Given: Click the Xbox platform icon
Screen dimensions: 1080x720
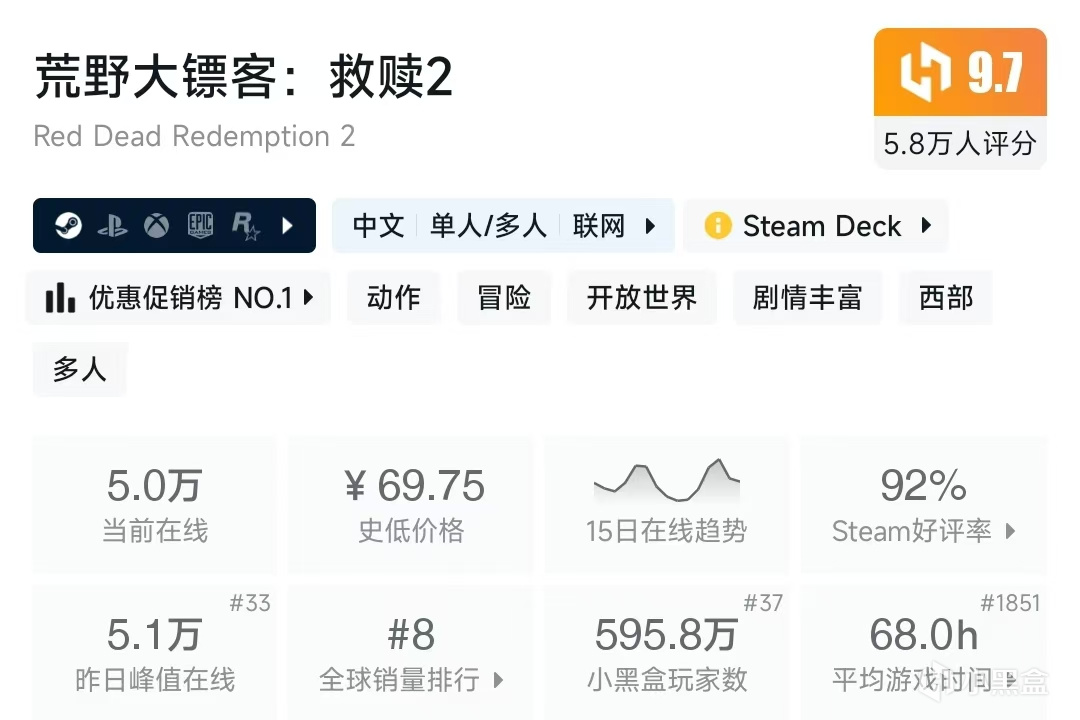Looking at the screenshot, I should coord(156,226).
